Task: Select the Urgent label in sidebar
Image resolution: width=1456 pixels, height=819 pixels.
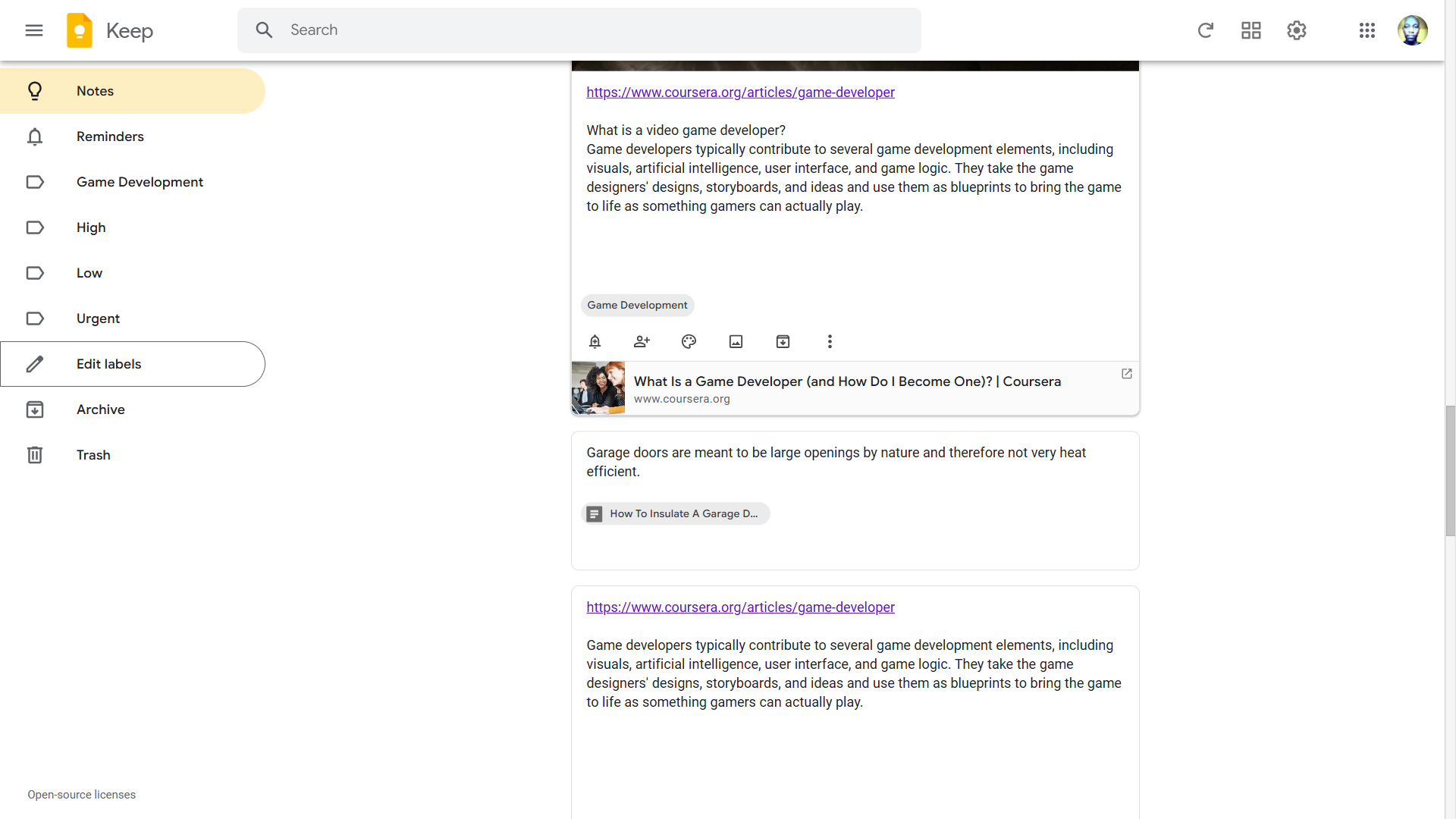Action: (98, 318)
